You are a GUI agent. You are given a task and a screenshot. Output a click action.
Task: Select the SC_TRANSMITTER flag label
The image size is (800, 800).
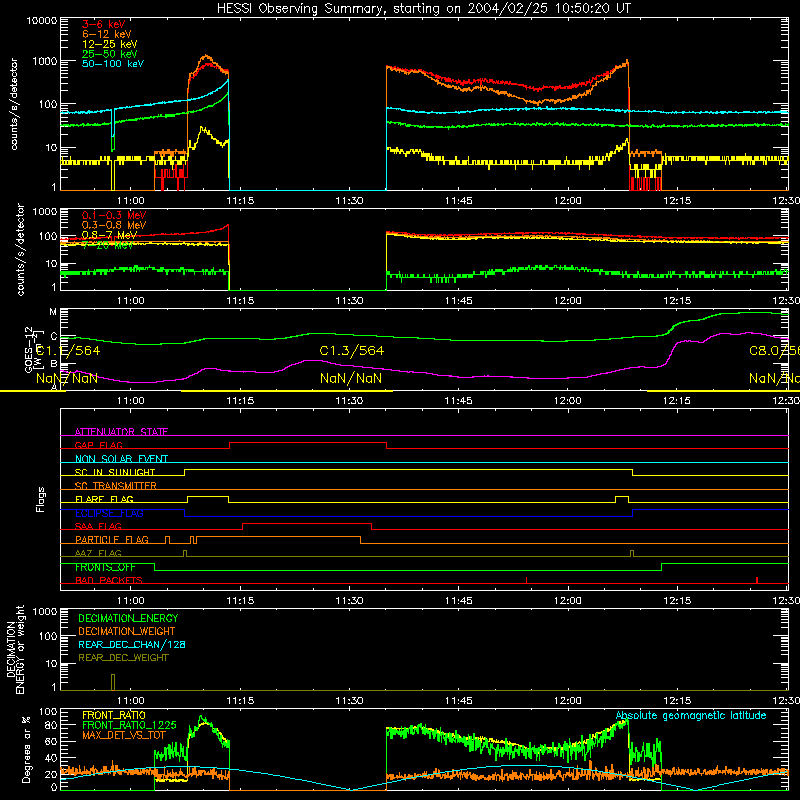[116, 486]
